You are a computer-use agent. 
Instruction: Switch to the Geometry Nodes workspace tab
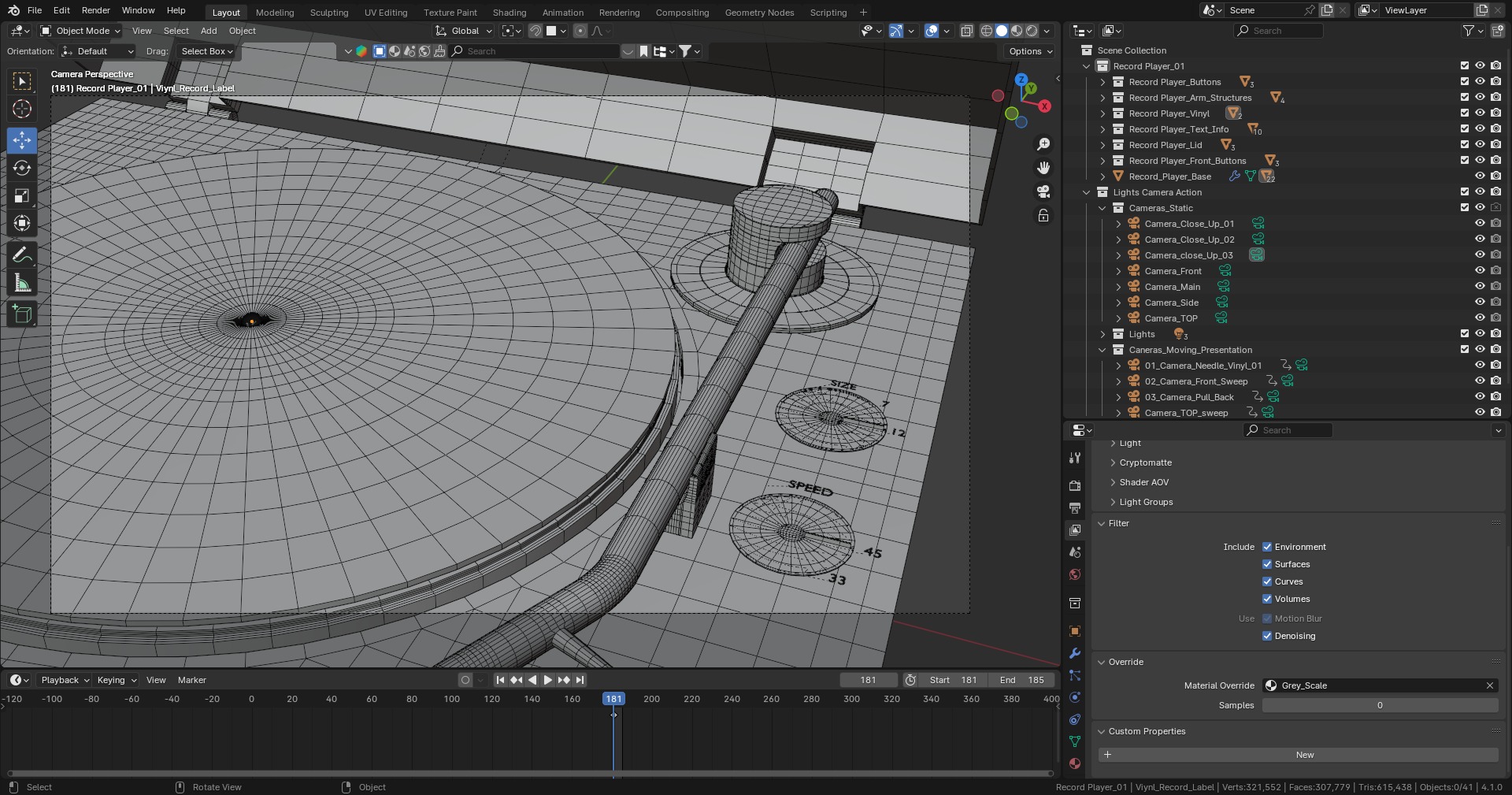(759, 13)
